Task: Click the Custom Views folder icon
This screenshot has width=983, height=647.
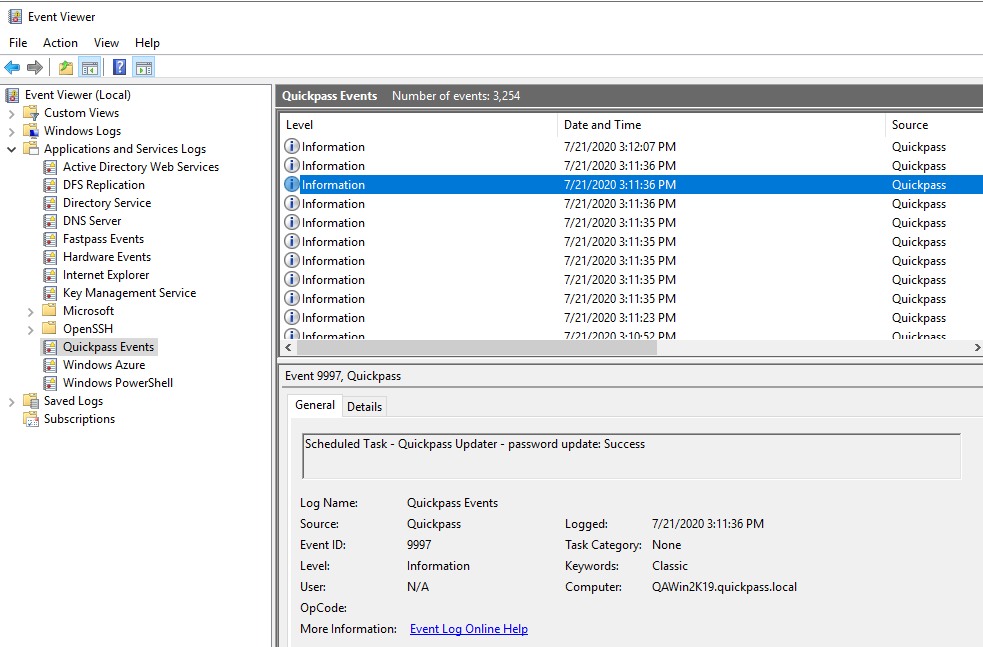Action: [x=31, y=113]
